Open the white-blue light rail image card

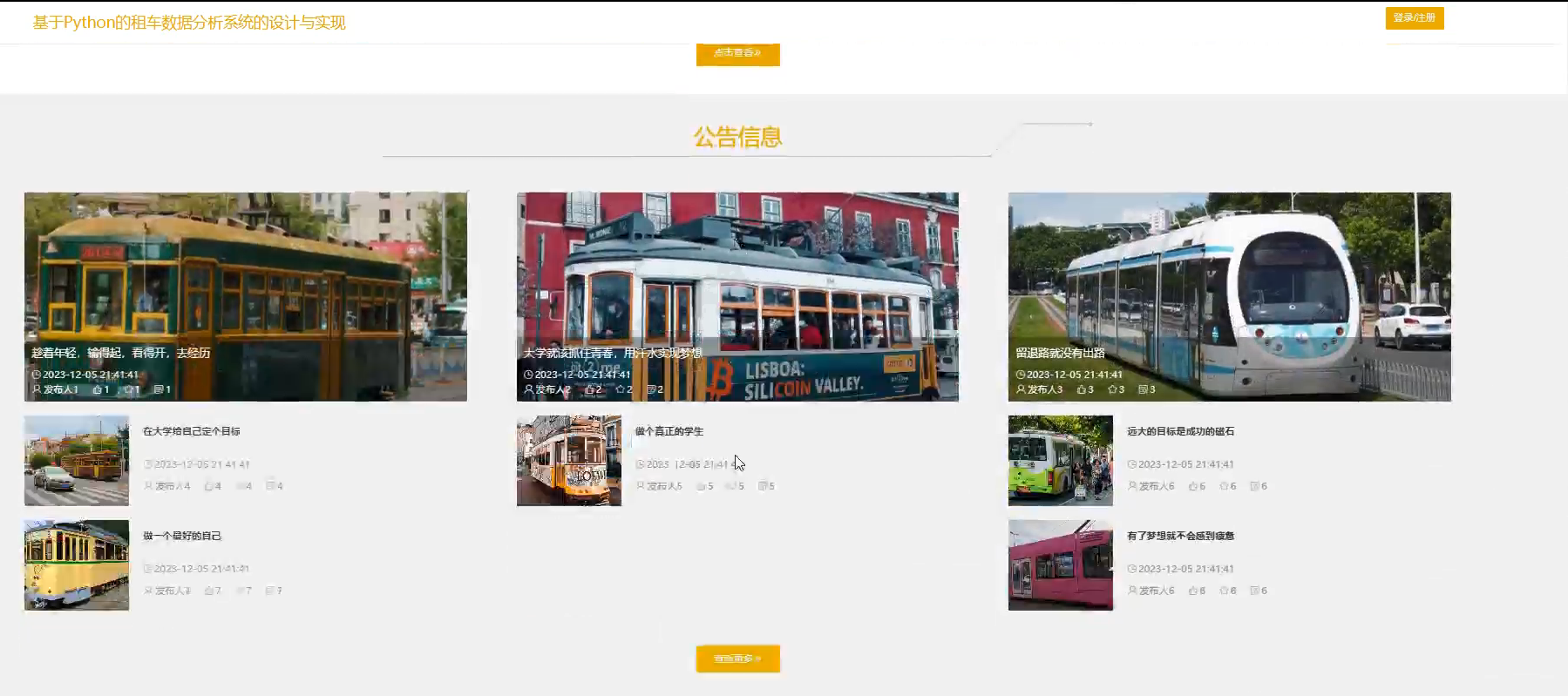[x=1229, y=279]
